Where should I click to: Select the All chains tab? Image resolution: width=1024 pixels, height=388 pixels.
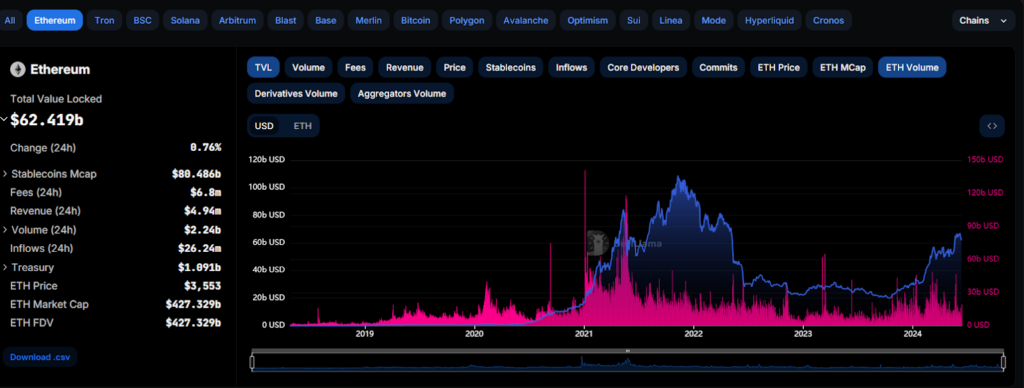coord(10,20)
